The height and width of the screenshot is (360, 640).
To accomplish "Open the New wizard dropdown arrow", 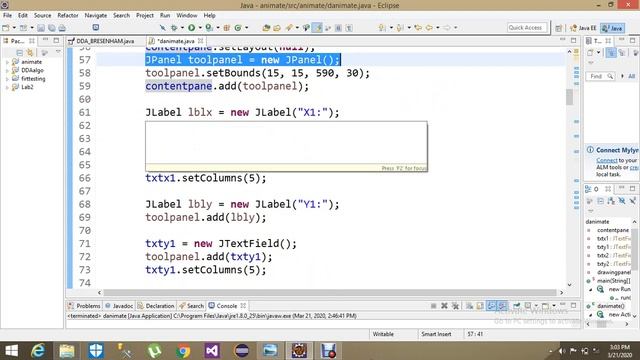I will (x=14, y=28).
